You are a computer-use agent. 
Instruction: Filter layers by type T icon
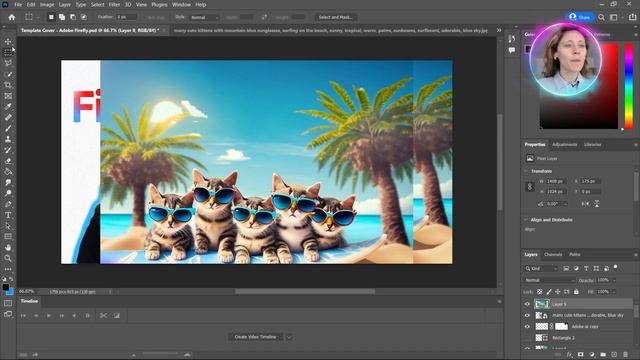click(x=586, y=268)
